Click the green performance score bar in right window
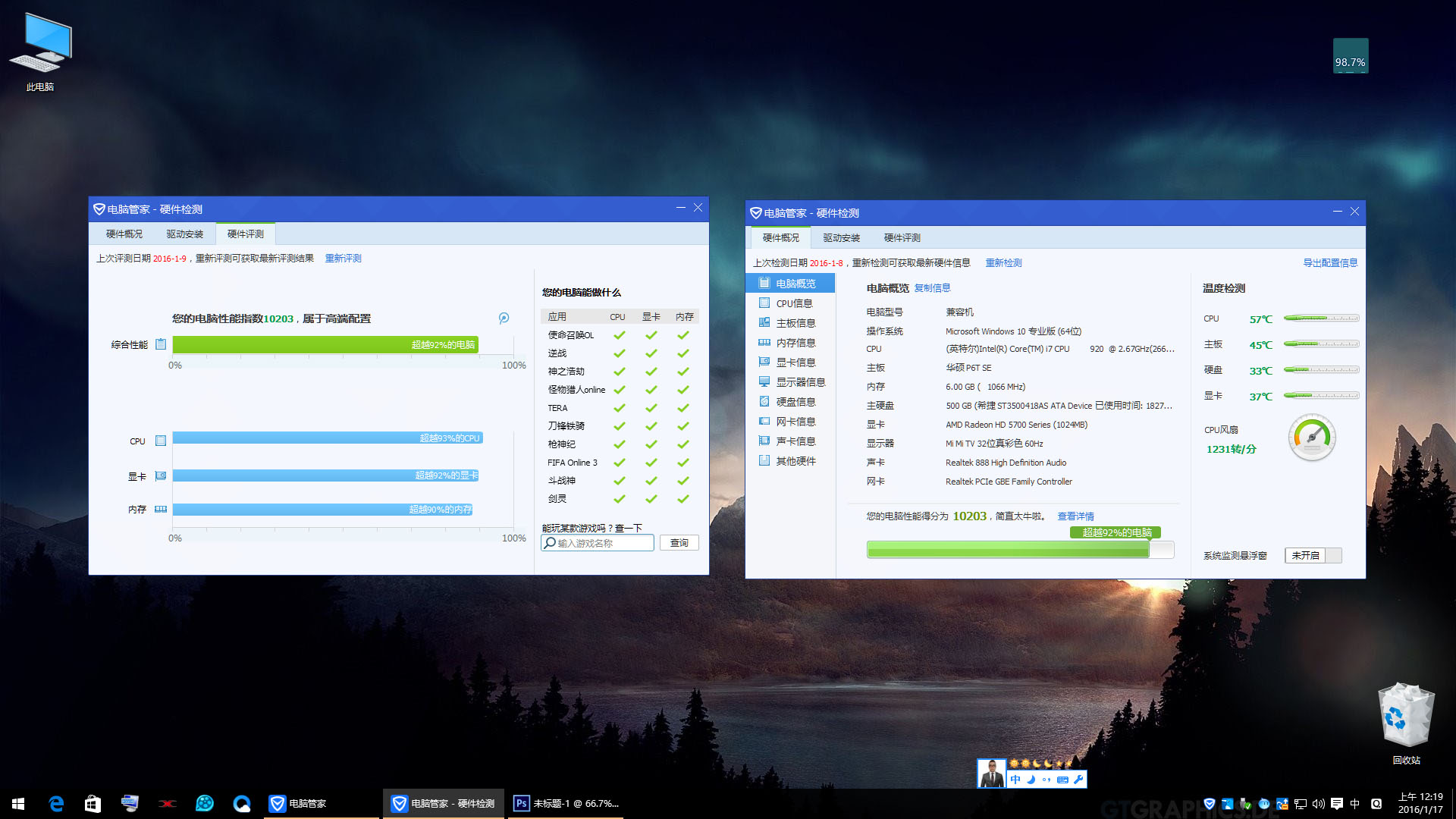Screen dimensions: 1456x819 point(1020,550)
